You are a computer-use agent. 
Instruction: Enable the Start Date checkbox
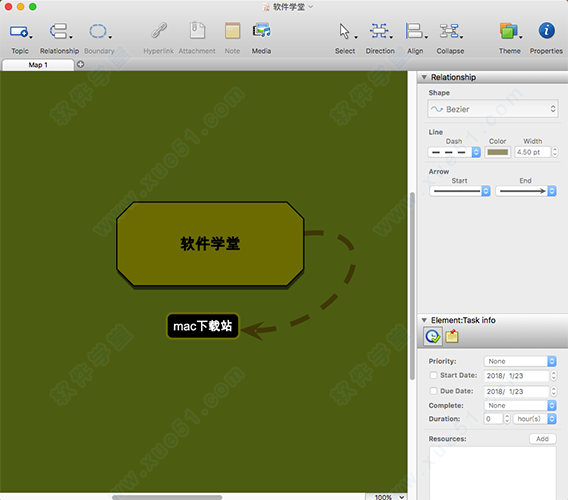click(433, 375)
